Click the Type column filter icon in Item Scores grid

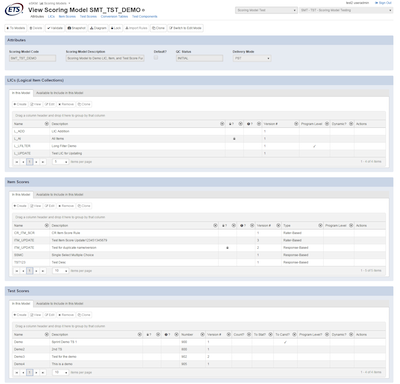pos(320,226)
